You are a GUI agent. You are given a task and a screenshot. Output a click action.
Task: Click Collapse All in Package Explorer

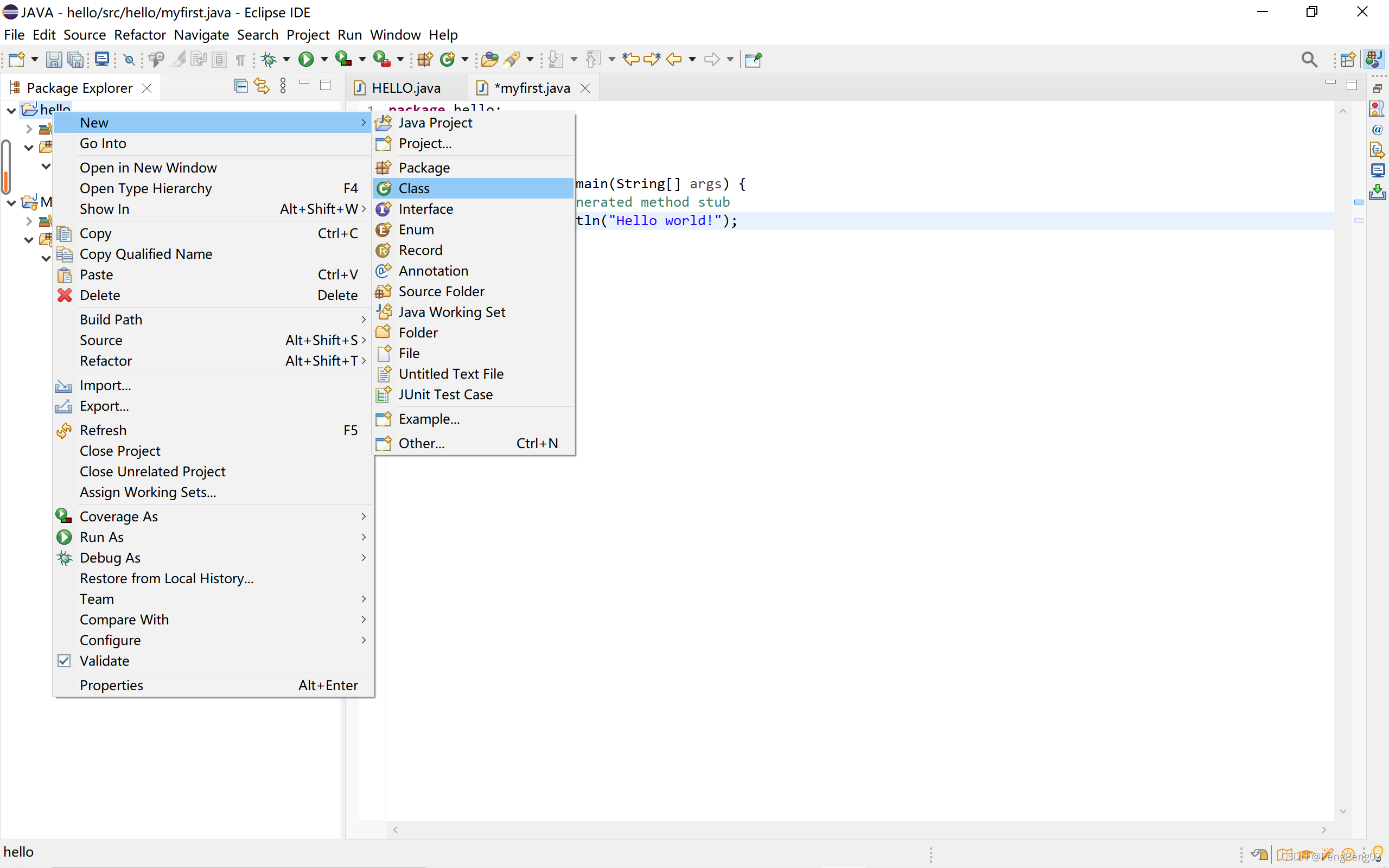[x=240, y=87]
